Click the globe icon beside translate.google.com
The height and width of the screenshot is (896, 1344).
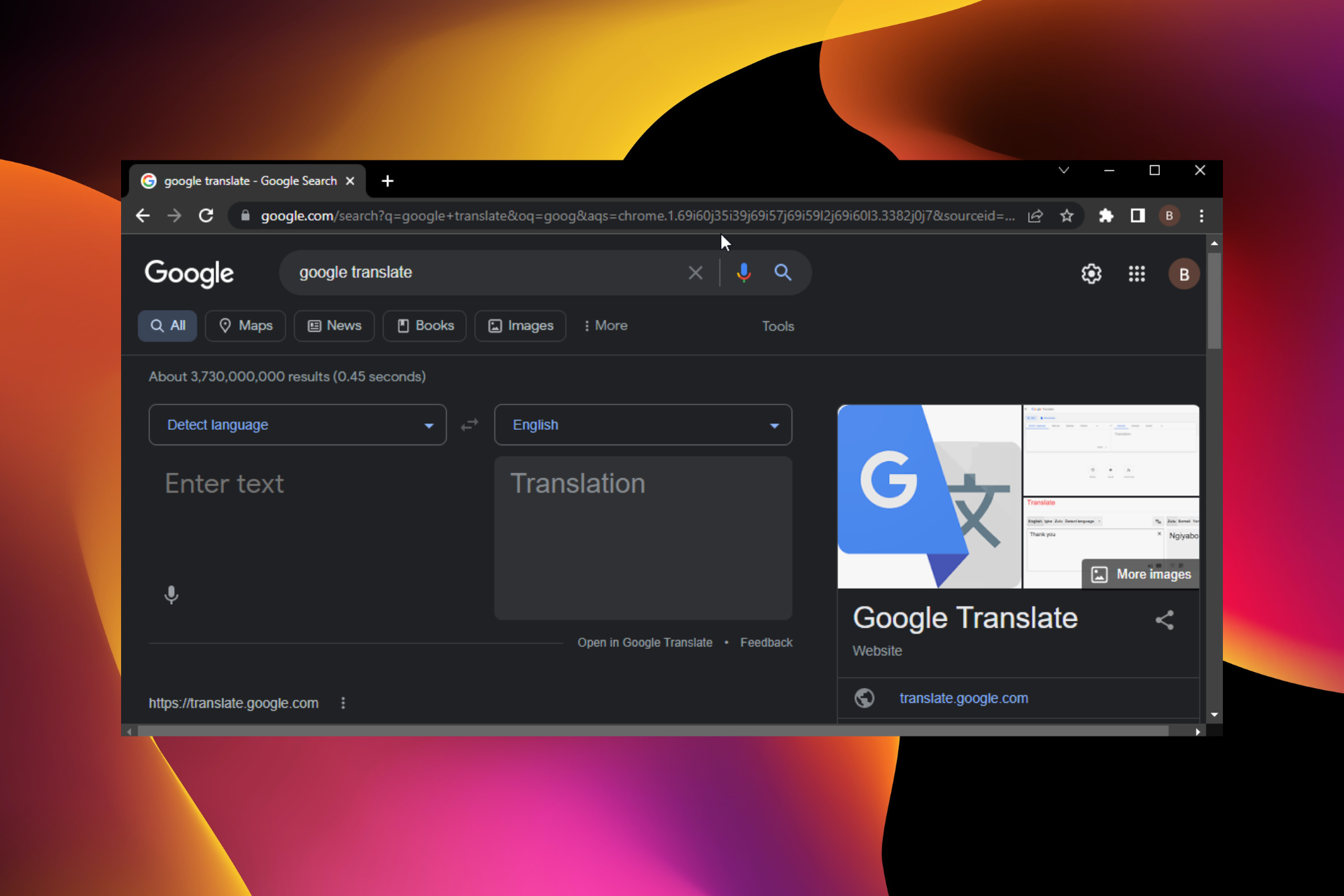864,698
